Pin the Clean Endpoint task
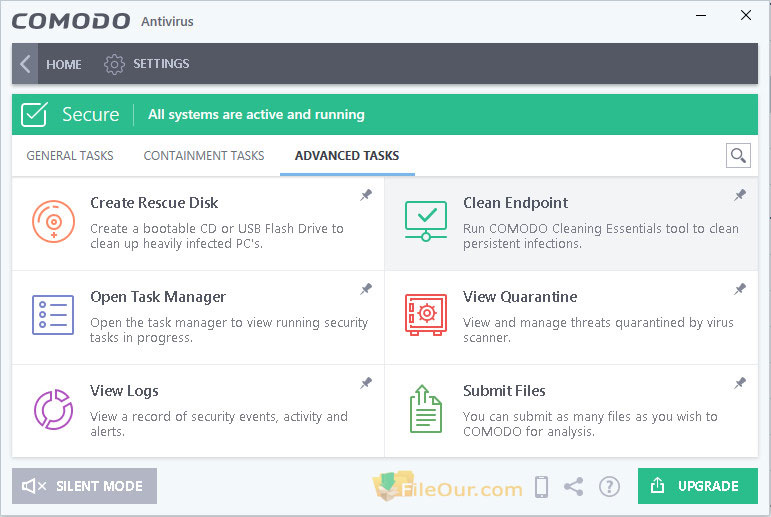Viewport: 771px width, 517px height. (x=740, y=195)
